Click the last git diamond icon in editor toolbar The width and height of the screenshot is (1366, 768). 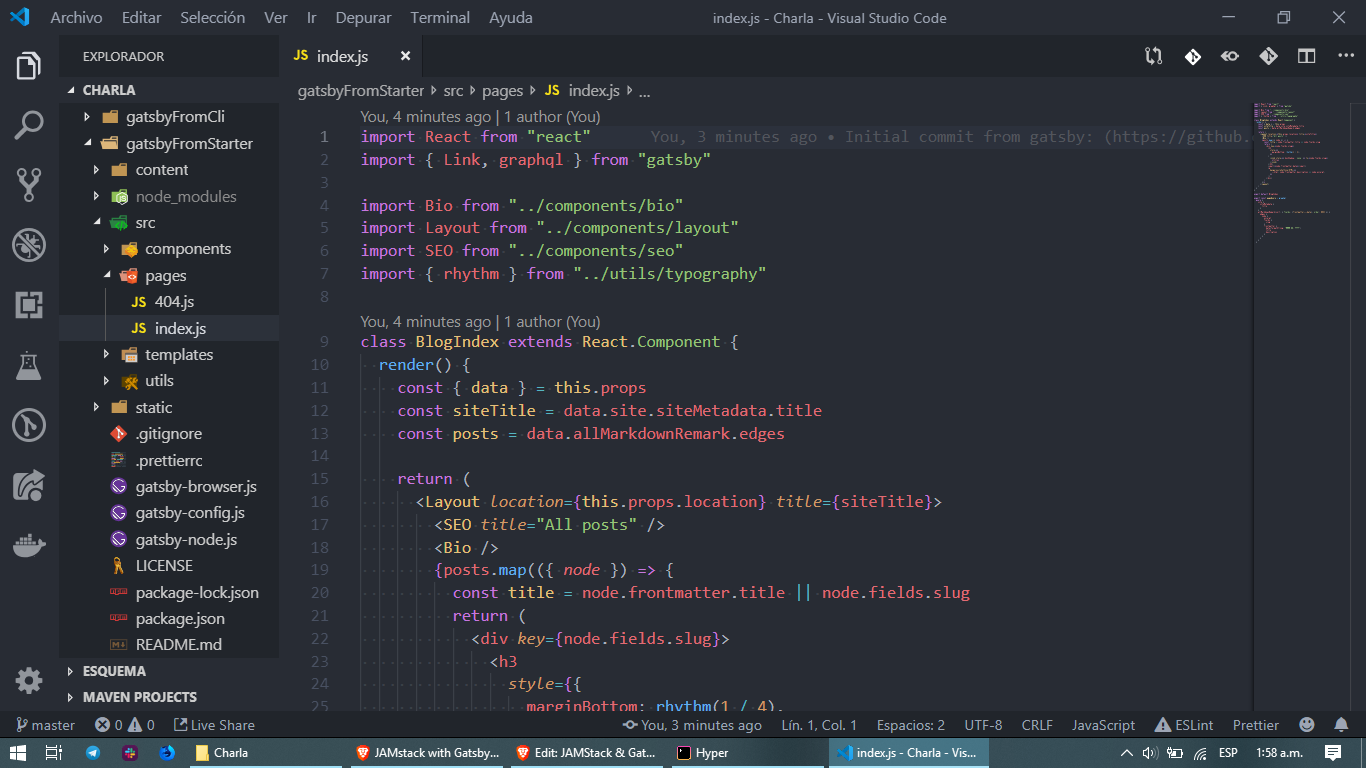[x=1268, y=56]
